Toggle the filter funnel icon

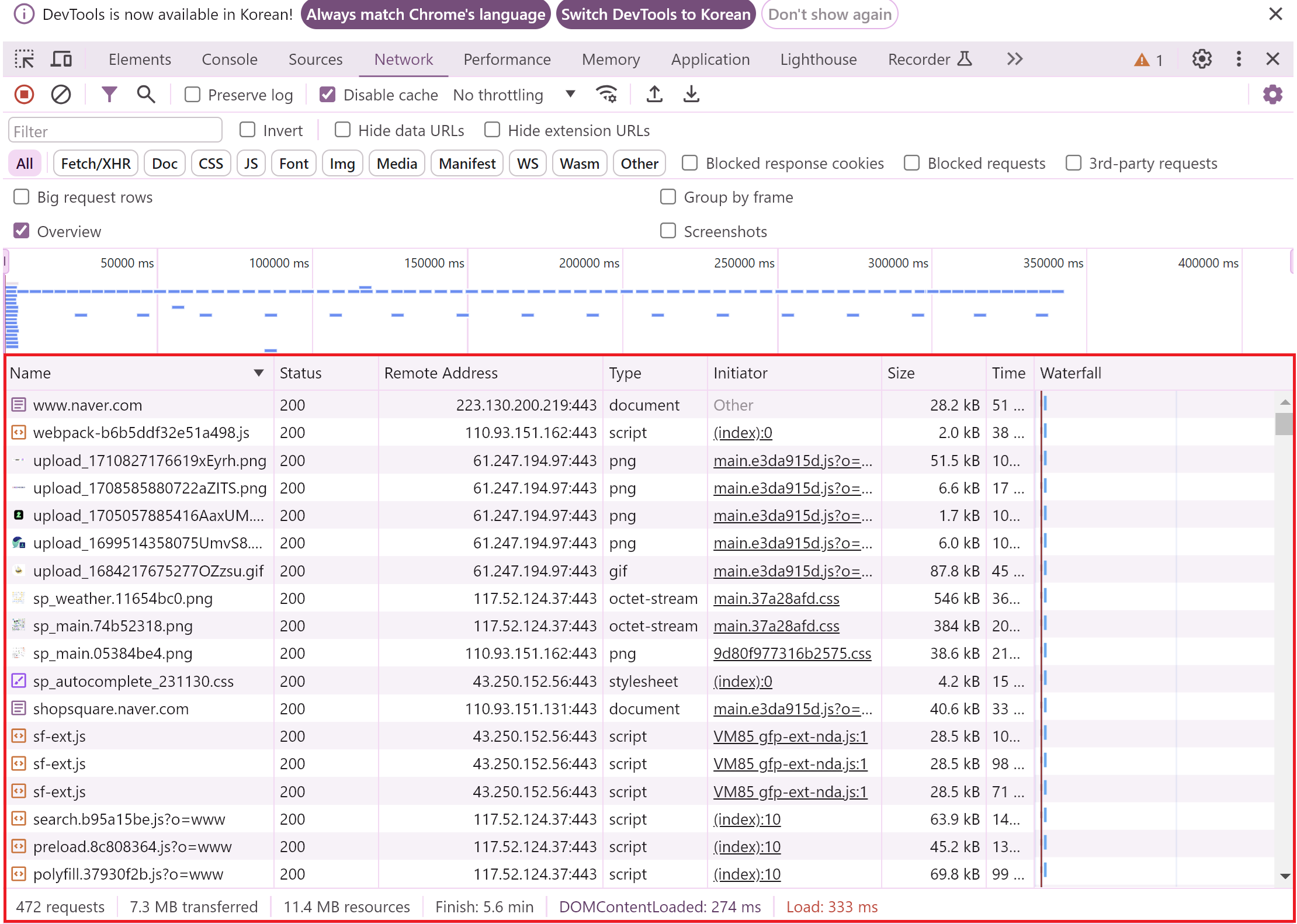[x=109, y=95]
